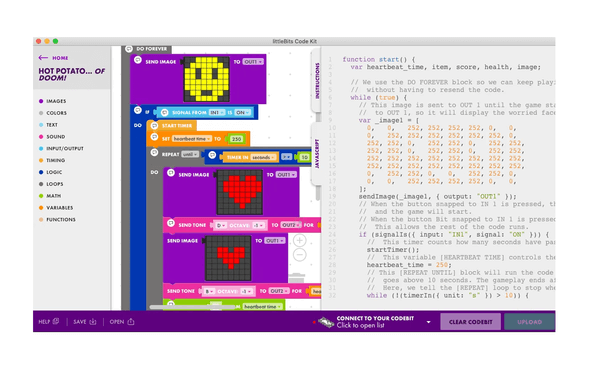The height and width of the screenshot is (369, 590).
Task: Open note D dropdown on SEND TONE block
Action: pyautogui.click(x=220, y=225)
